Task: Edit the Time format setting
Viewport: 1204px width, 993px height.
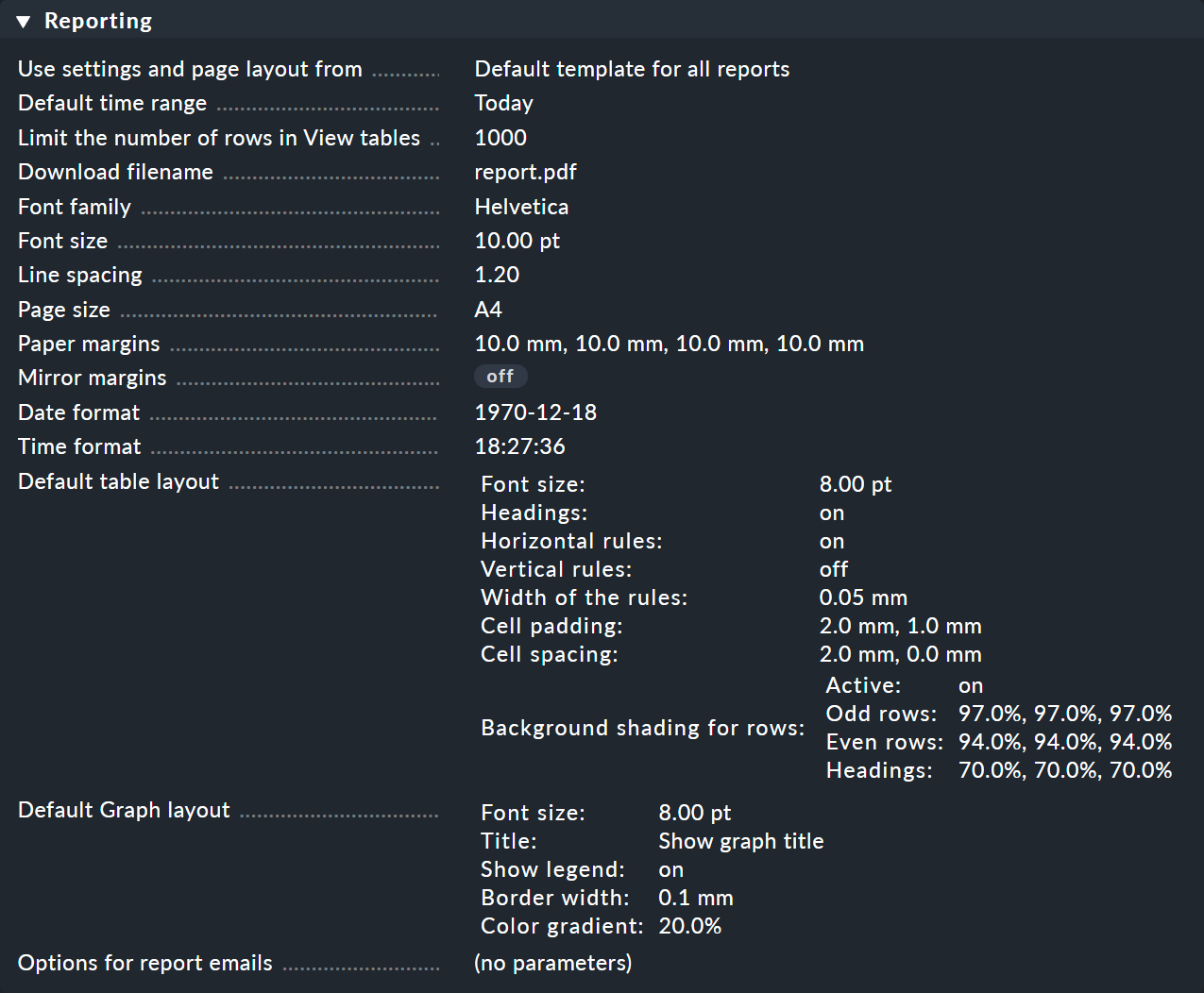Action: pos(79,446)
